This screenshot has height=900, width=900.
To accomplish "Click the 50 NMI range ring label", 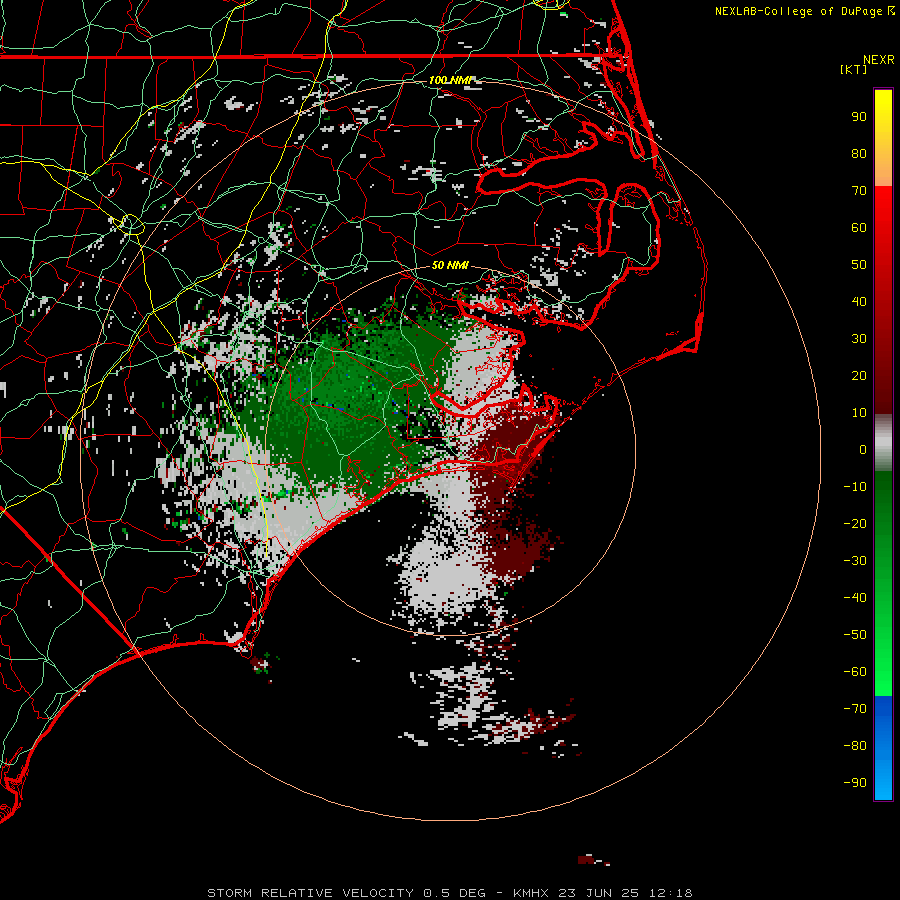I will click(x=450, y=265).
